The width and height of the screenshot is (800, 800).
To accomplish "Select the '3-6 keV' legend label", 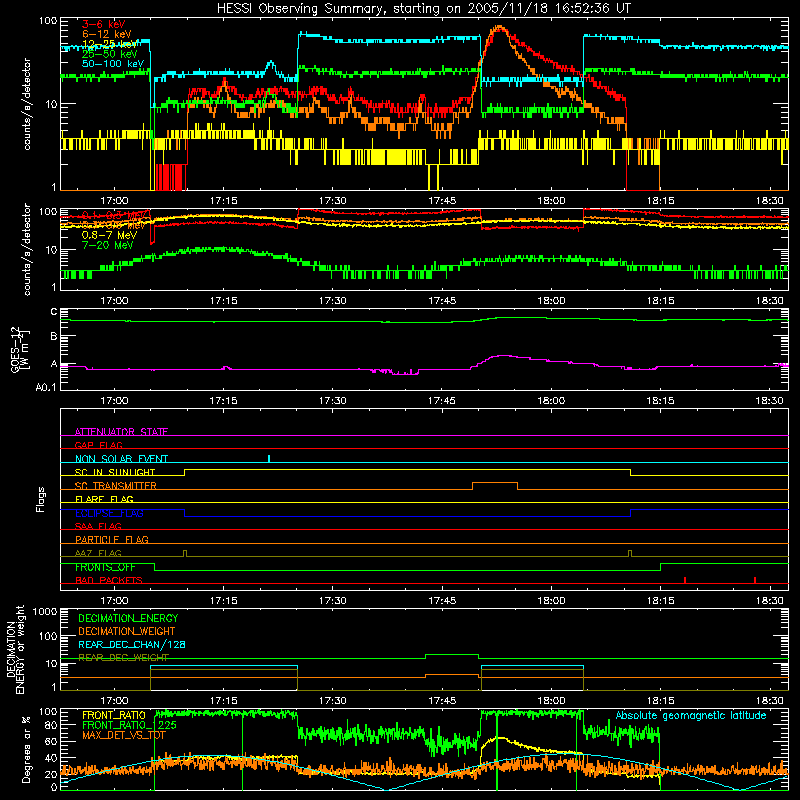I will click(x=104, y=24).
